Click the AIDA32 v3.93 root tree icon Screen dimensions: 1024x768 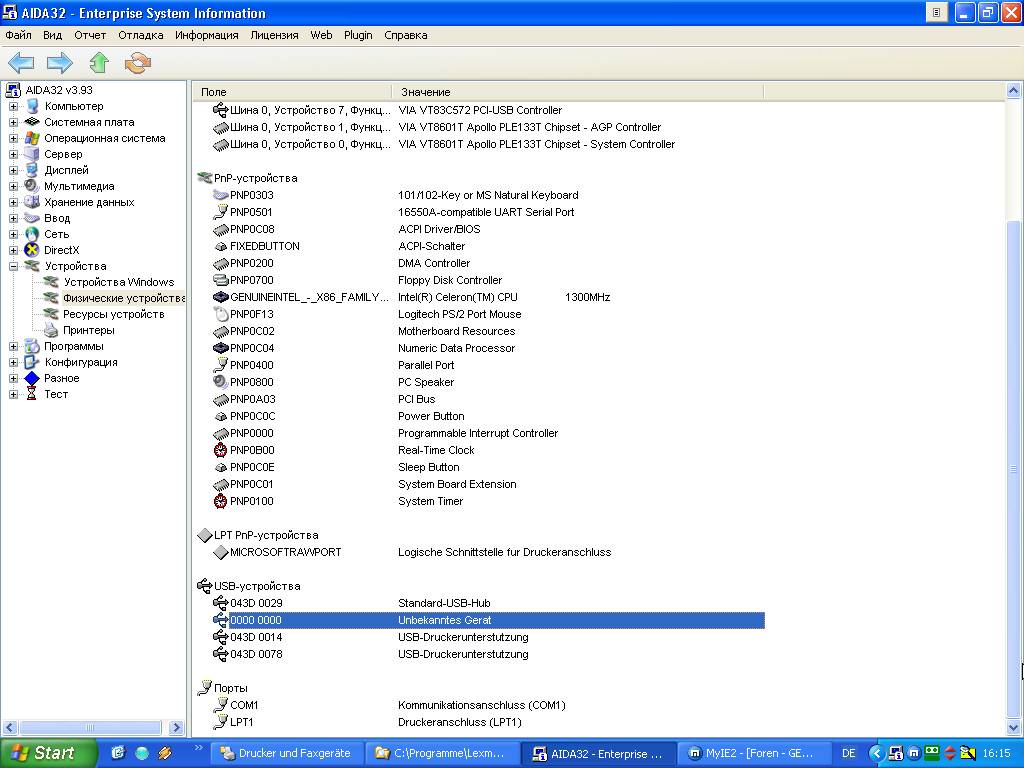pos(12,90)
